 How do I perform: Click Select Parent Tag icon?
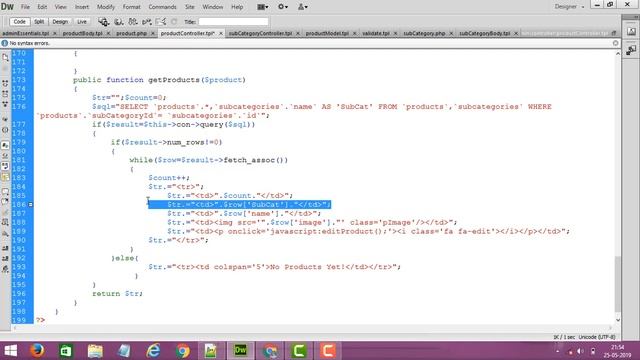[5, 120]
